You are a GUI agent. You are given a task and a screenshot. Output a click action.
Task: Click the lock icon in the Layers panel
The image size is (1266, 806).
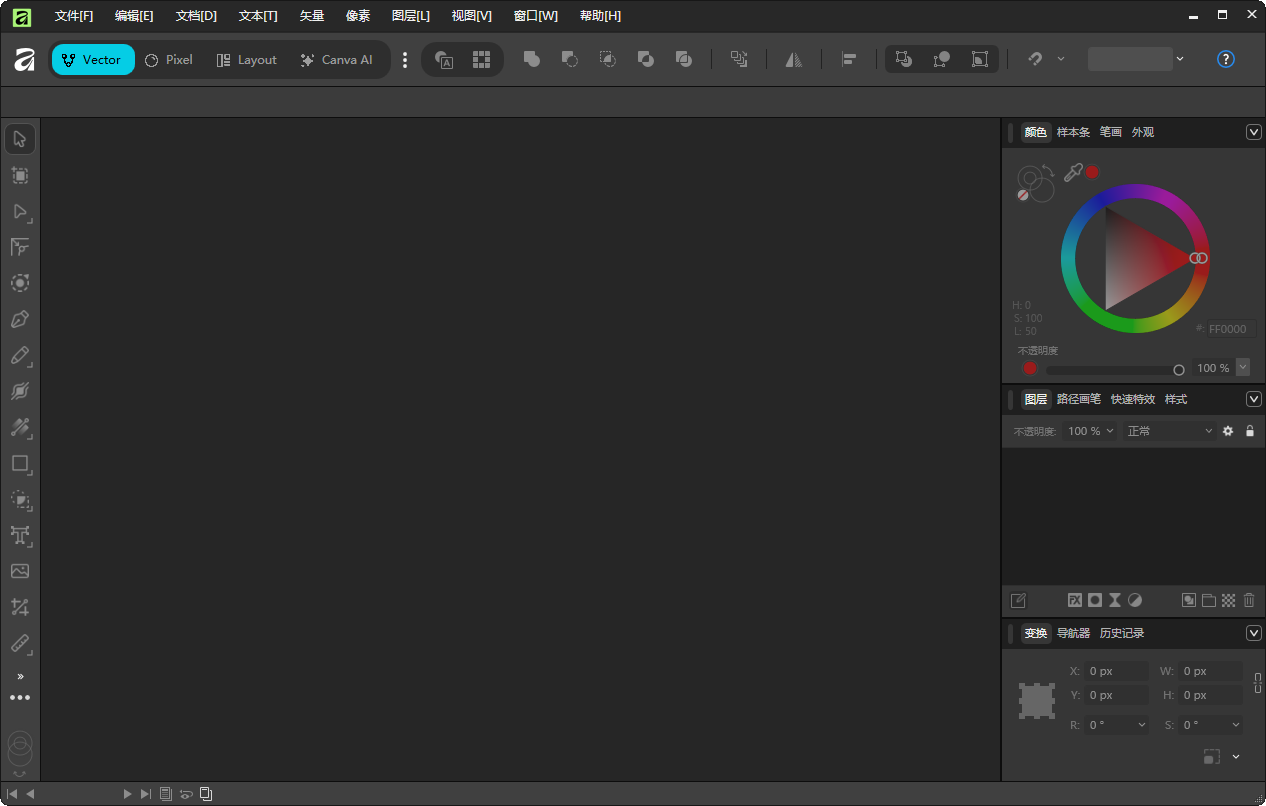coord(1250,430)
